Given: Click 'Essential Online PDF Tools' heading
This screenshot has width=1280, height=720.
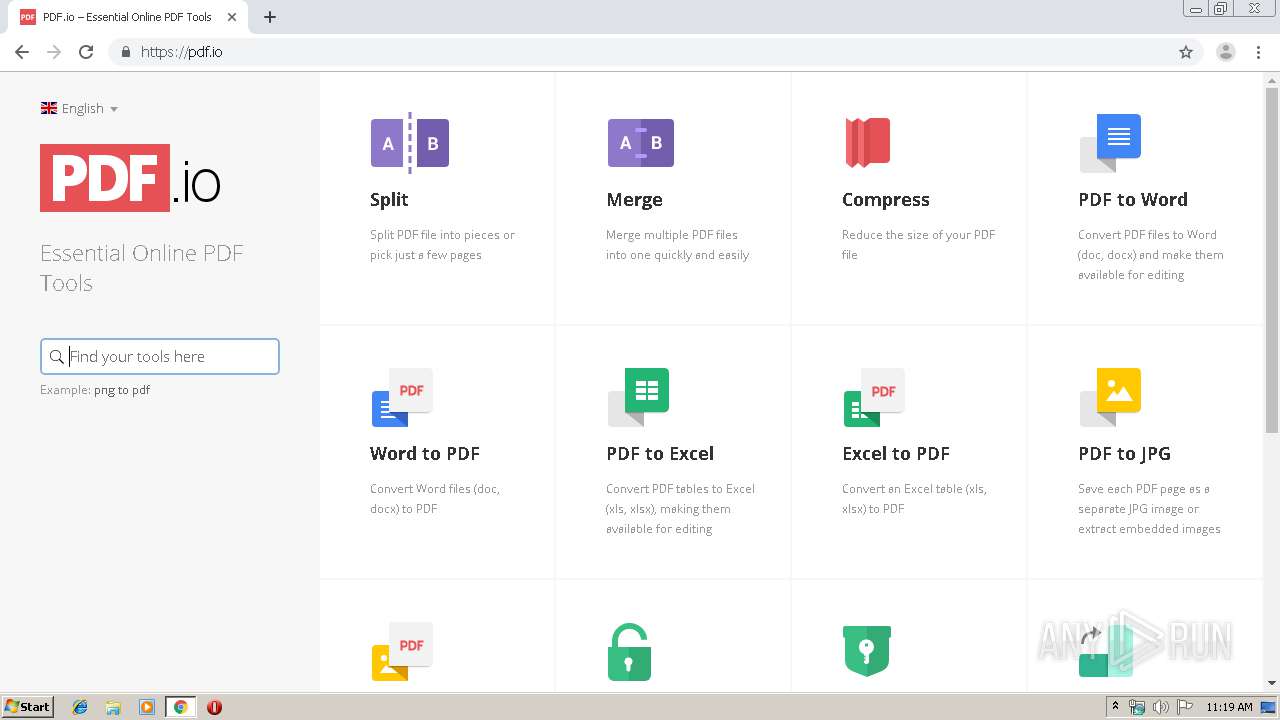Looking at the screenshot, I should click(x=142, y=268).
